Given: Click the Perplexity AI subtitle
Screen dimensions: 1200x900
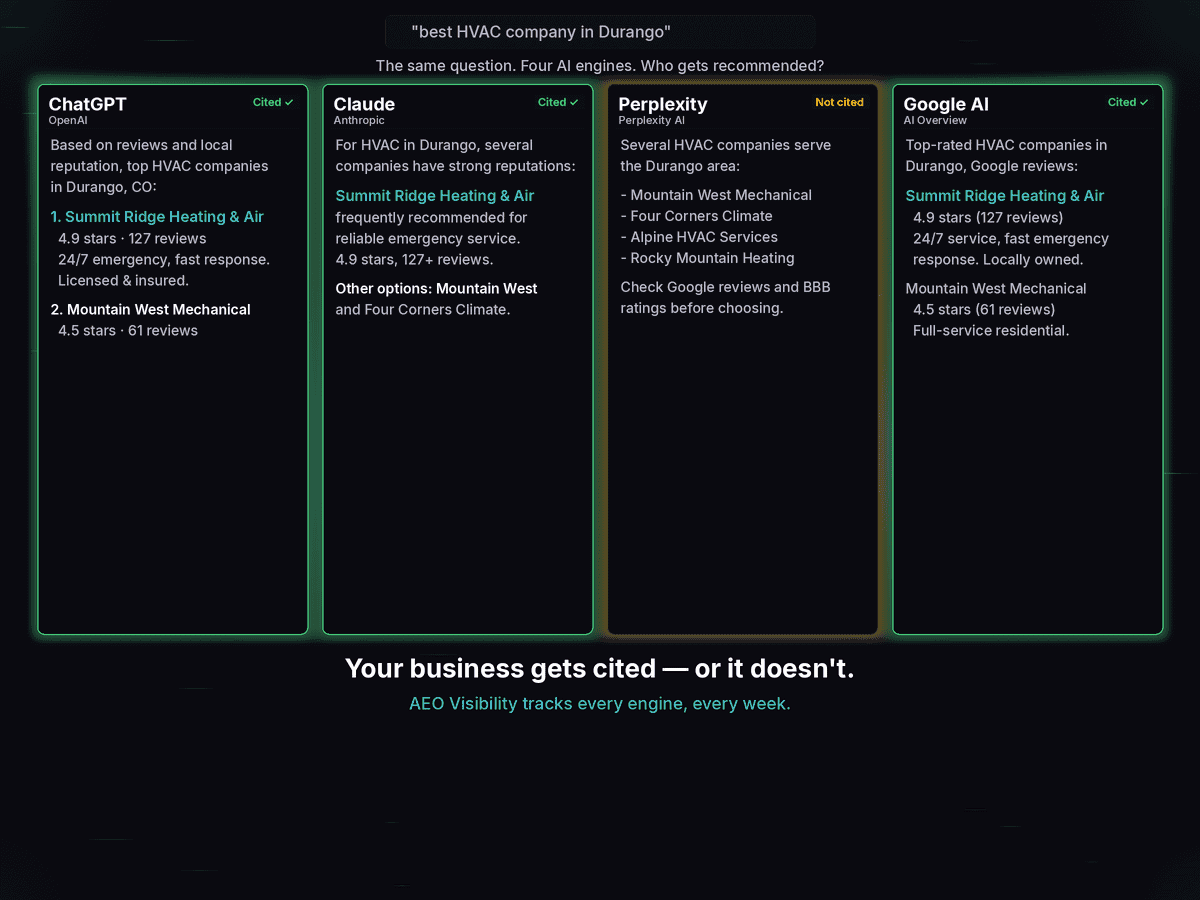Looking at the screenshot, I should 652,120.
